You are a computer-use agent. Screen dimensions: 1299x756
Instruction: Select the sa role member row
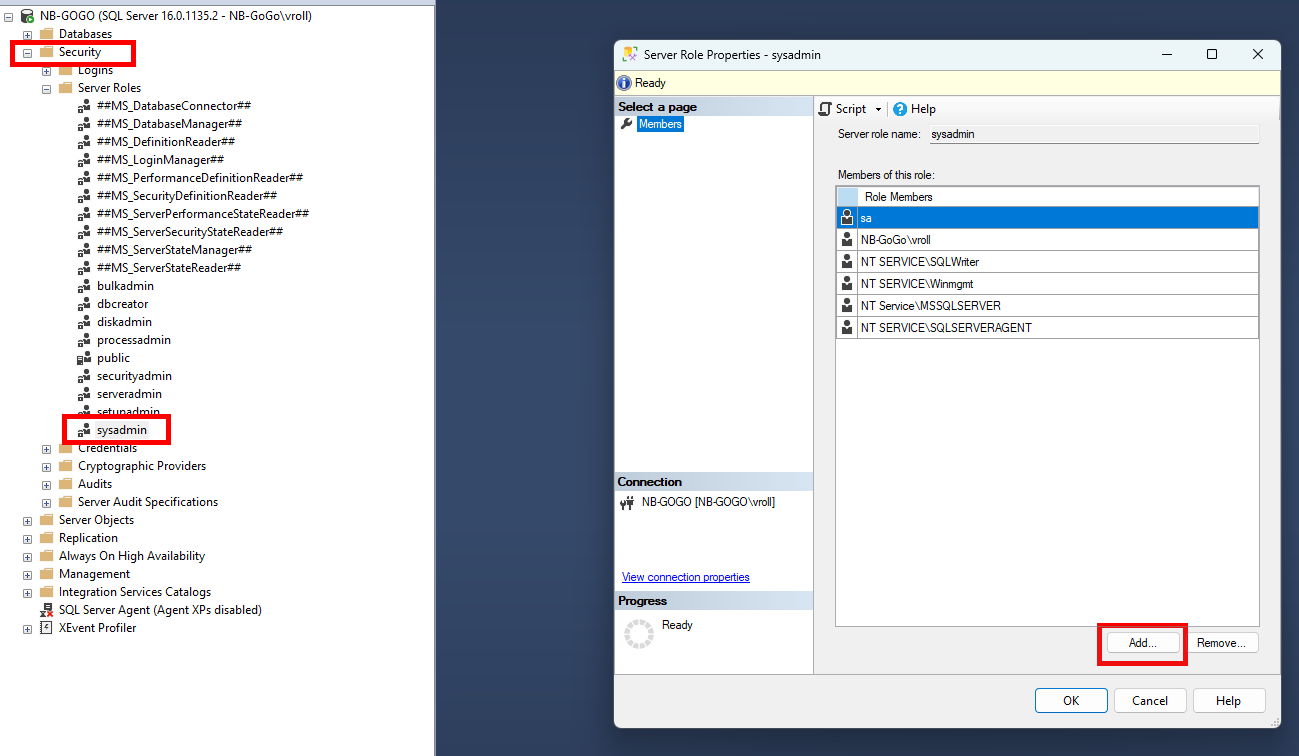1047,217
